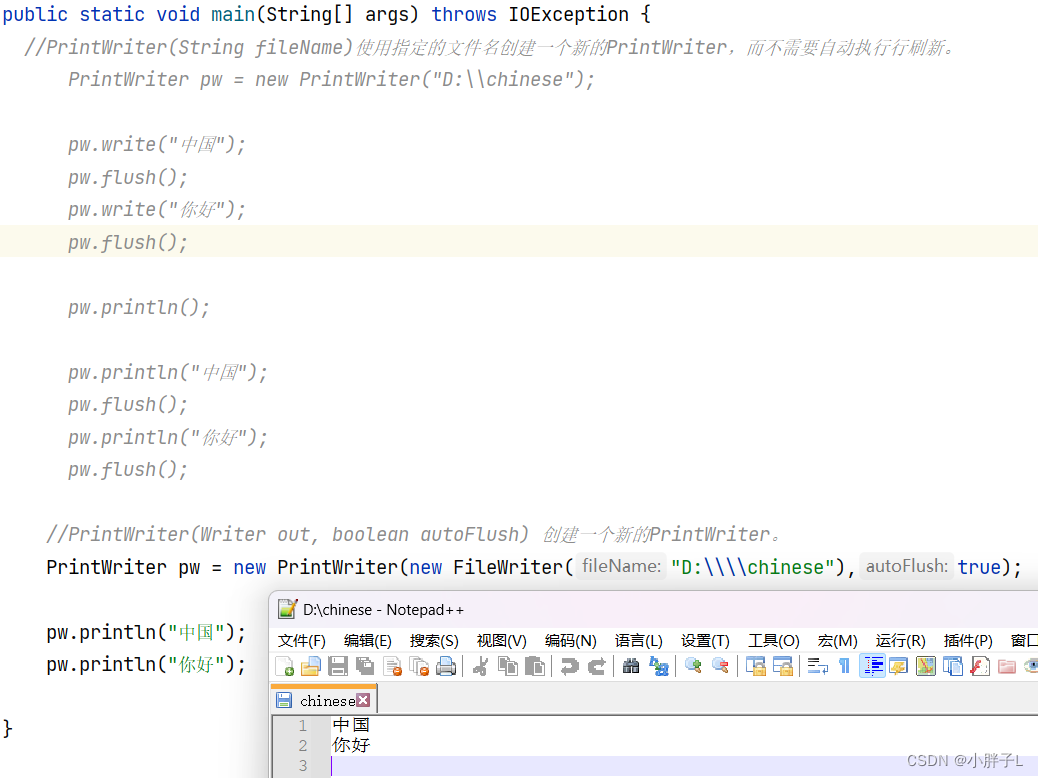Open the 文件(F) menu

[301, 640]
